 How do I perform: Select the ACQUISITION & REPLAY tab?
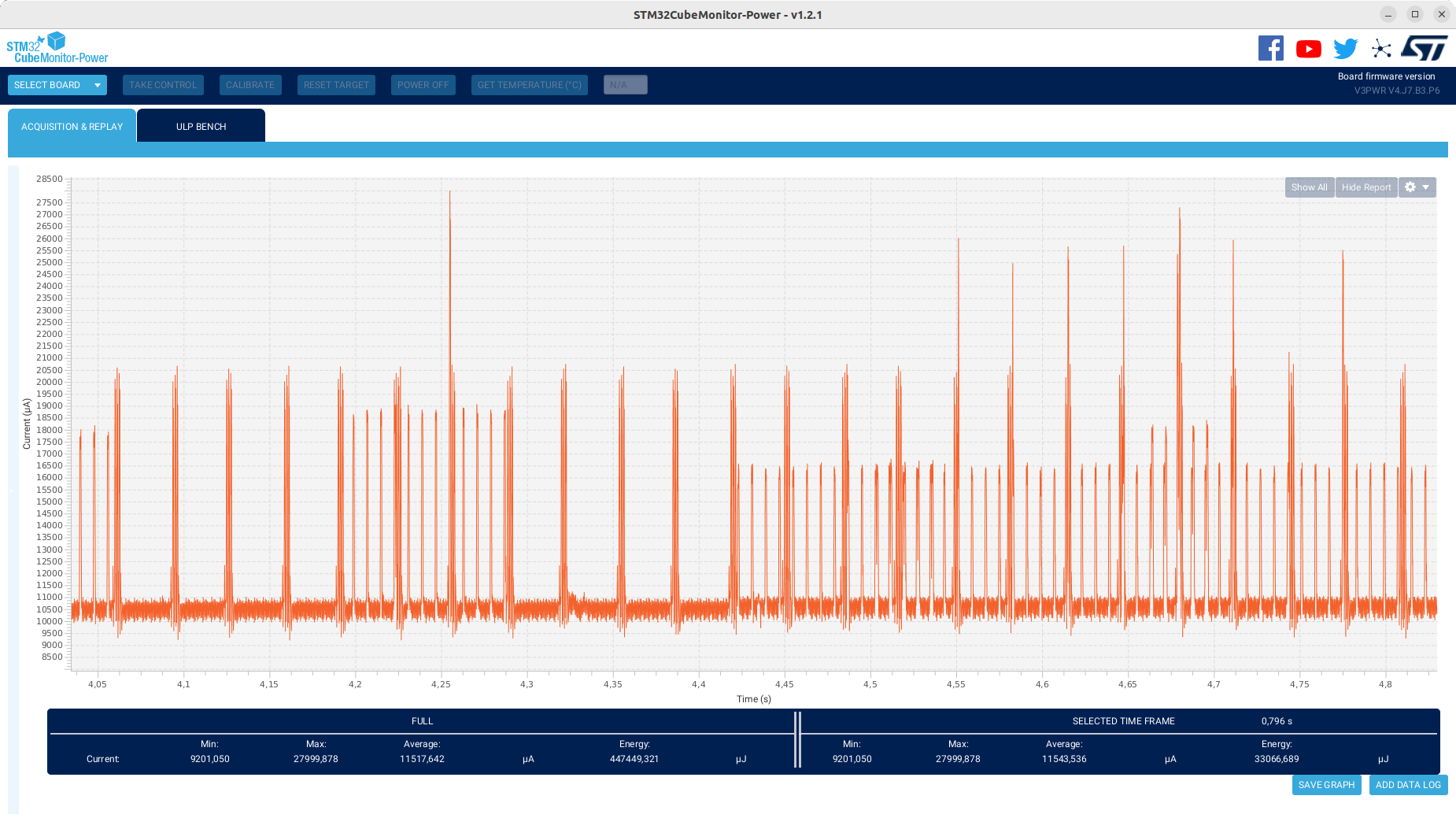tap(72, 126)
